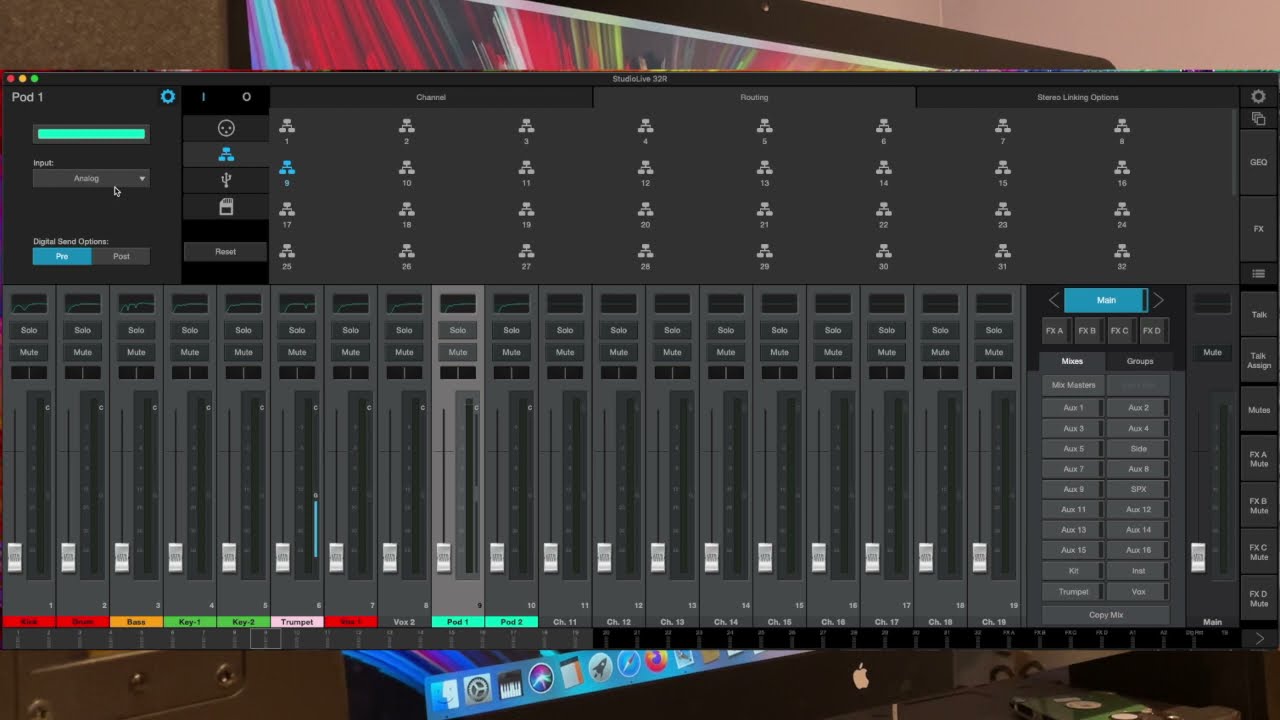Open Stereo Linking Options tab

click(1077, 97)
